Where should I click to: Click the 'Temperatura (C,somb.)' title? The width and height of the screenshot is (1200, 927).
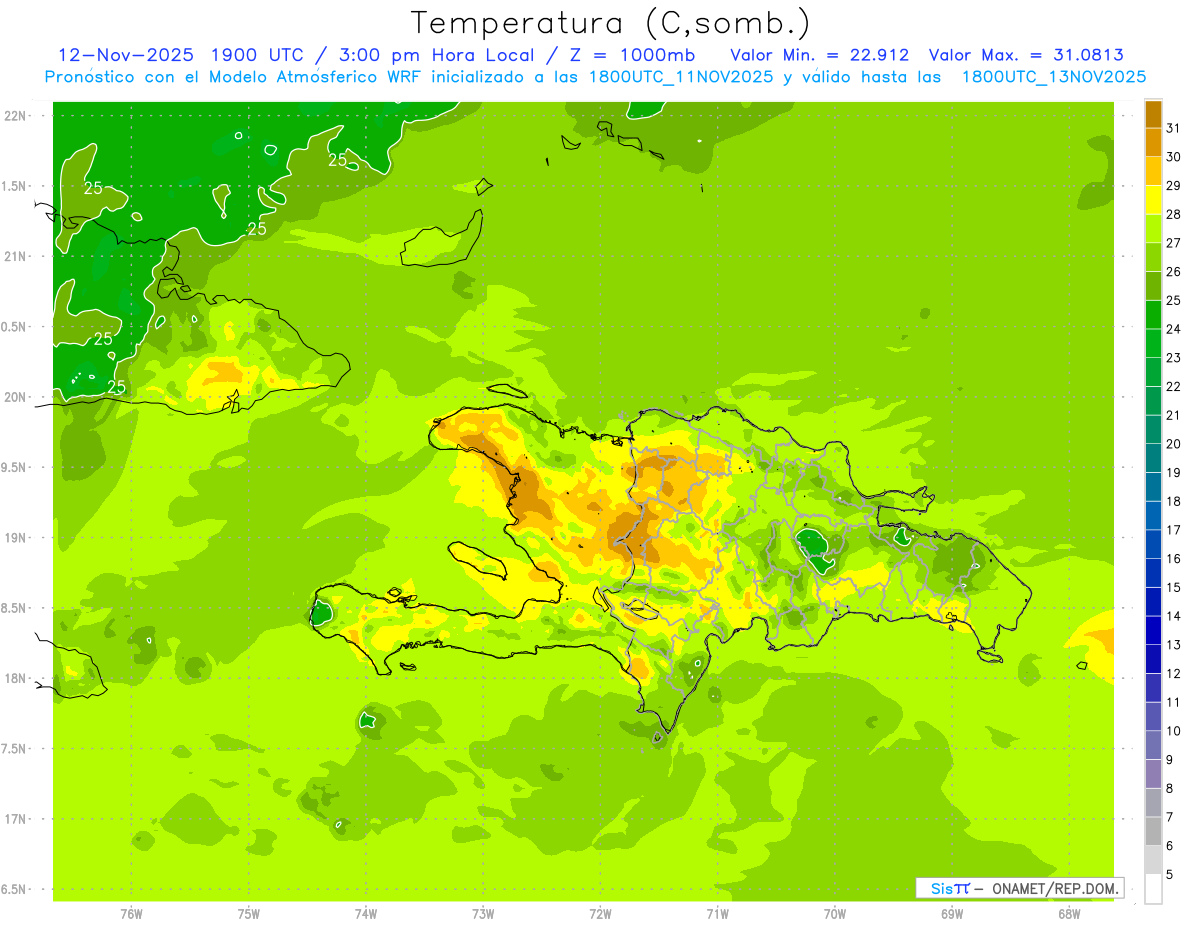tap(611, 22)
